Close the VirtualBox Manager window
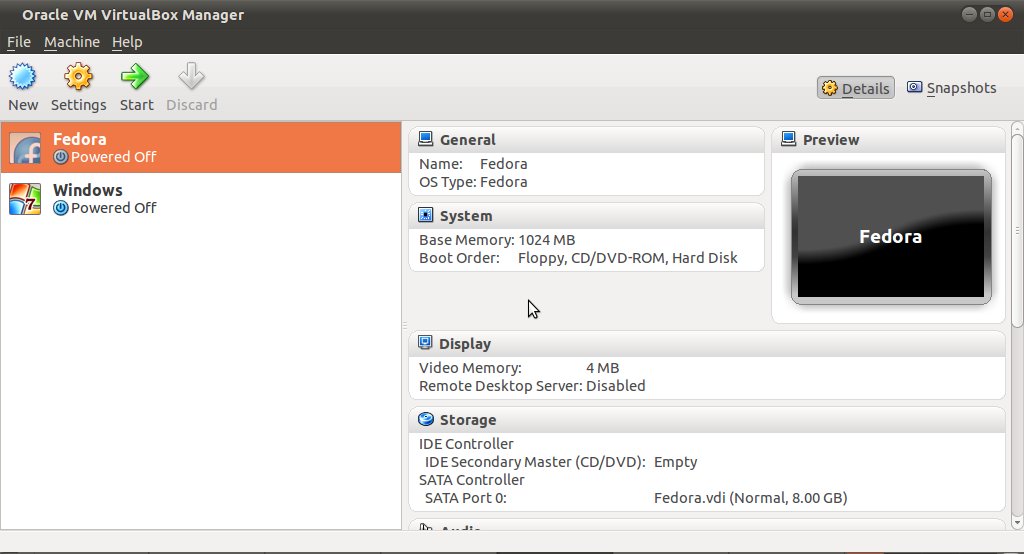This screenshot has width=1024, height=554. pos(1006,14)
